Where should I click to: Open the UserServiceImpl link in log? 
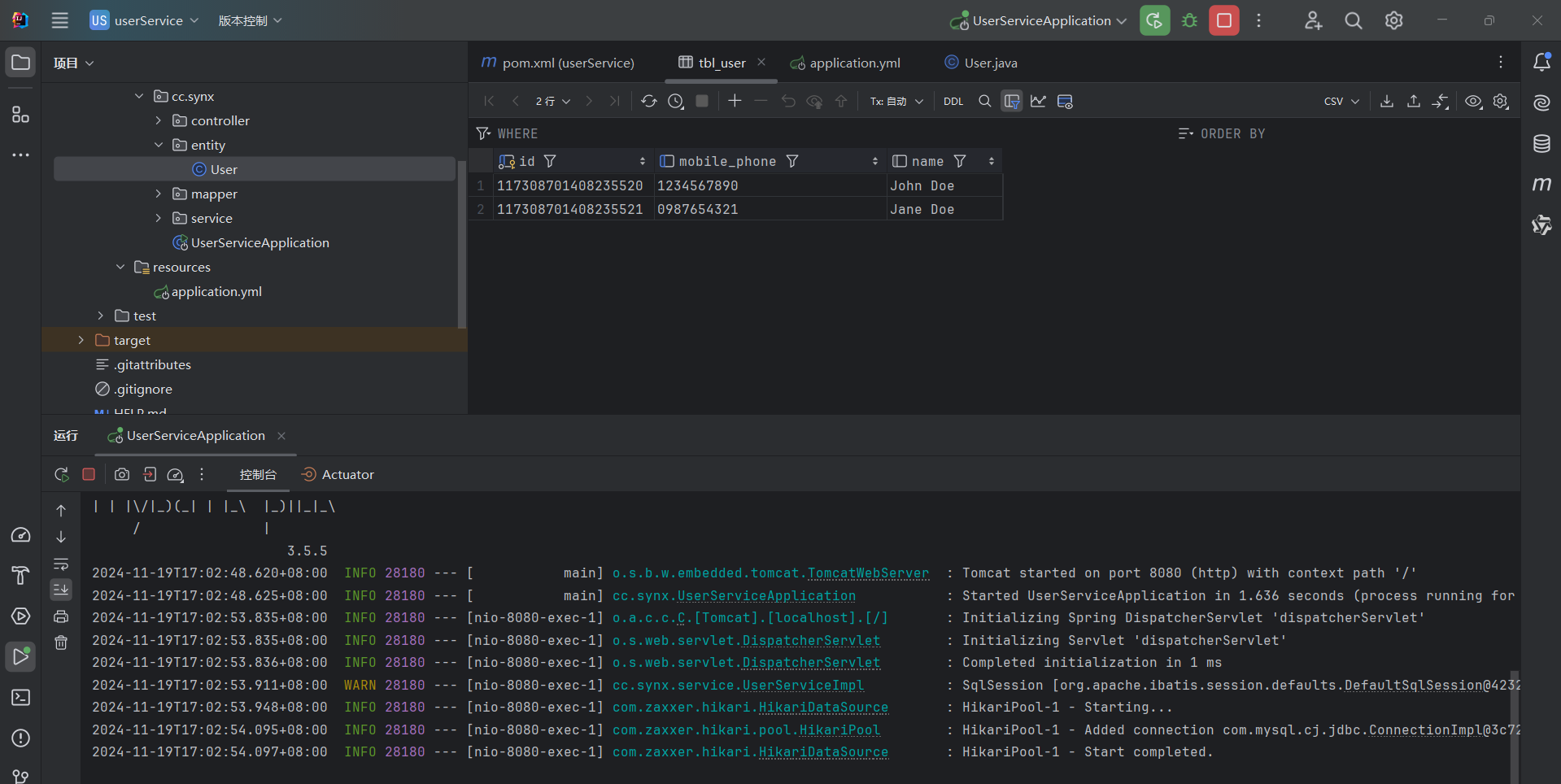(803, 686)
